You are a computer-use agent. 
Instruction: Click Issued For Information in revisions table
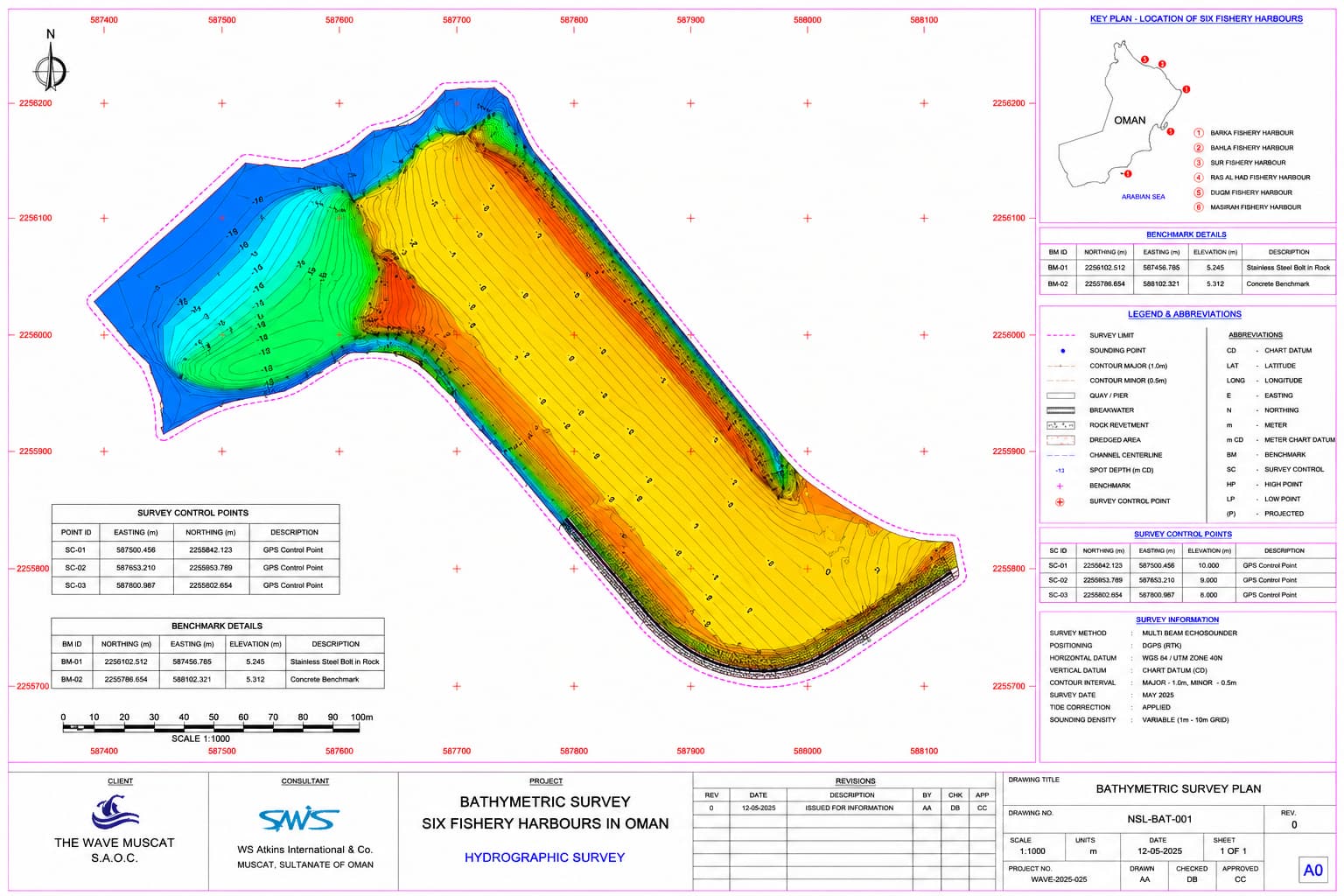[849, 808]
